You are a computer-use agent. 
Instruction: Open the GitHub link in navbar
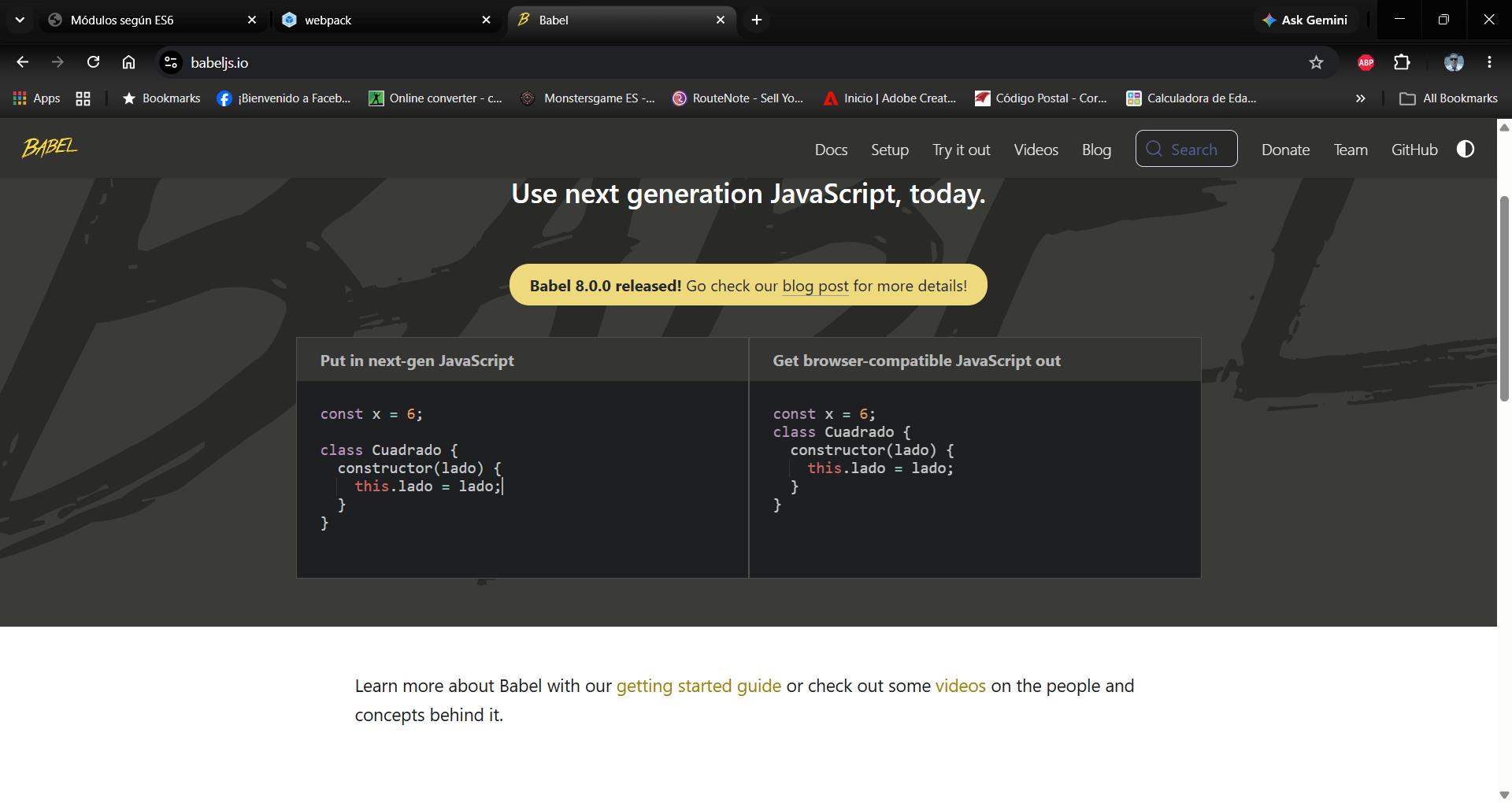coord(1414,150)
